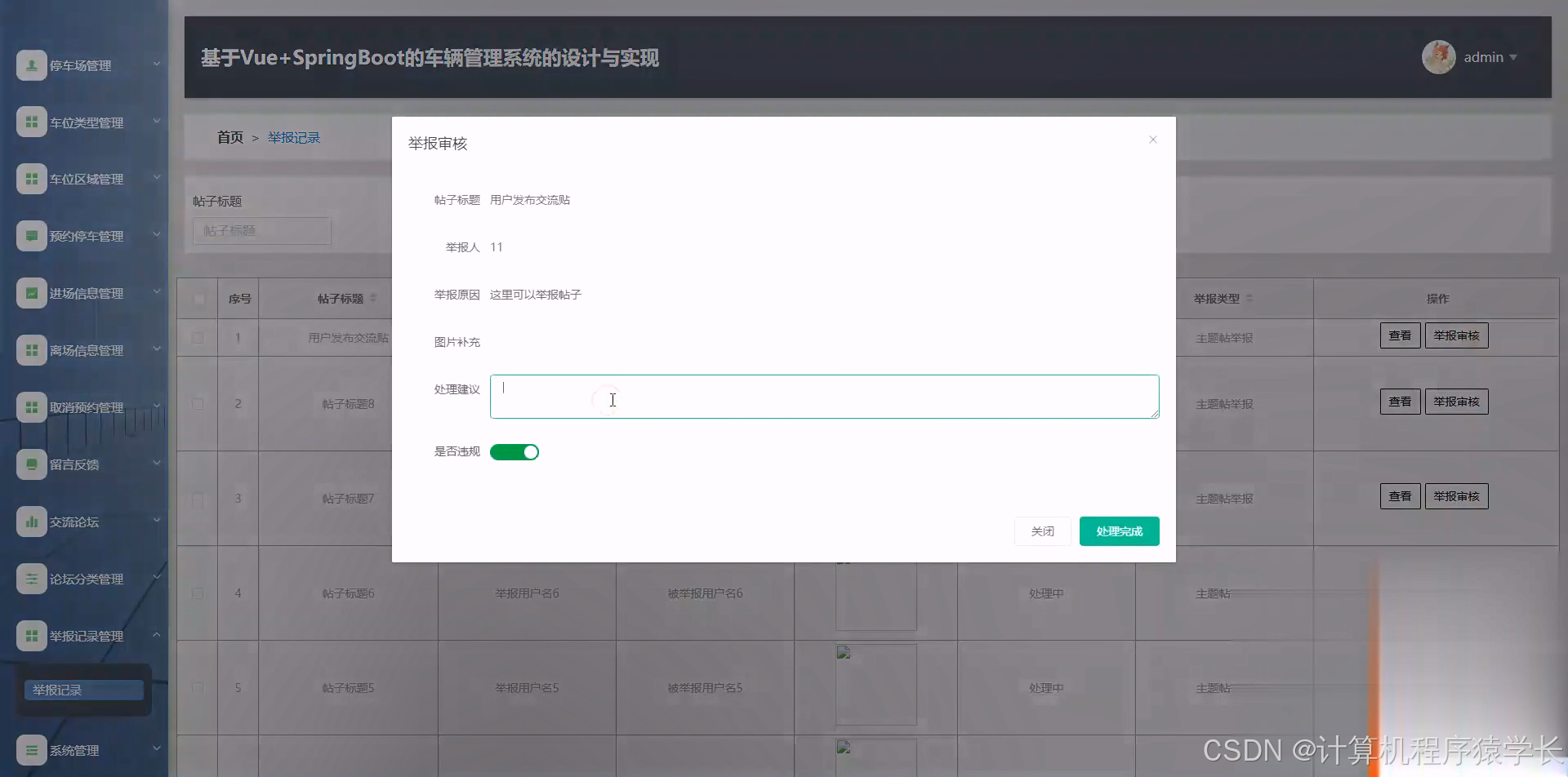Select the 论坛分类管理 filter icon
Image resolution: width=1568 pixels, height=777 pixels.
pyautogui.click(x=32, y=578)
